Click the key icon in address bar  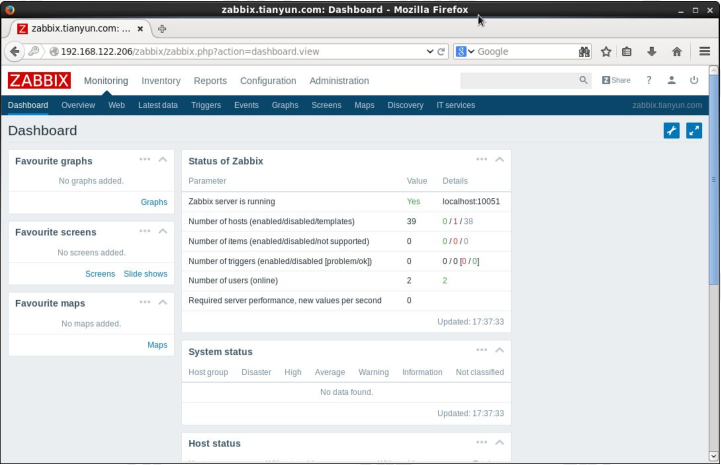(x=33, y=51)
